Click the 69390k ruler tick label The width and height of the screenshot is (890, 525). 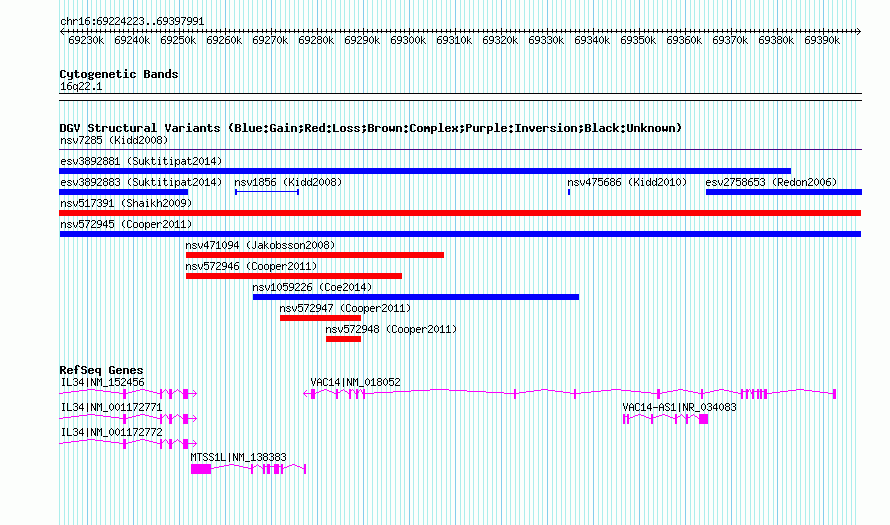[822, 41]
